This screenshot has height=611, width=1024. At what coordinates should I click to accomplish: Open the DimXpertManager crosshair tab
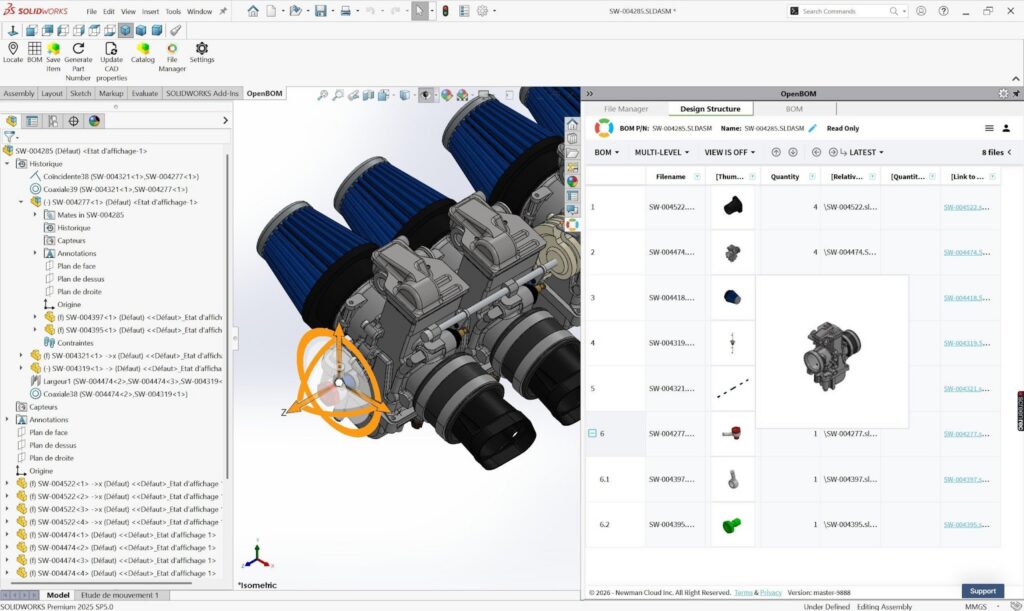point(73,121)
